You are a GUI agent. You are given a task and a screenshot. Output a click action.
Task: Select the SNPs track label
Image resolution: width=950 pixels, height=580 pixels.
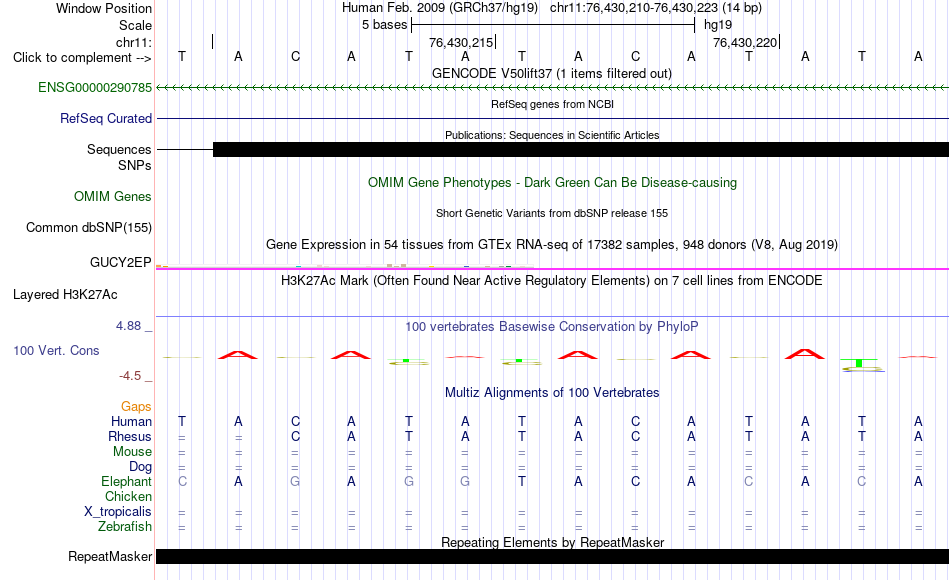(x=135, y=165)
